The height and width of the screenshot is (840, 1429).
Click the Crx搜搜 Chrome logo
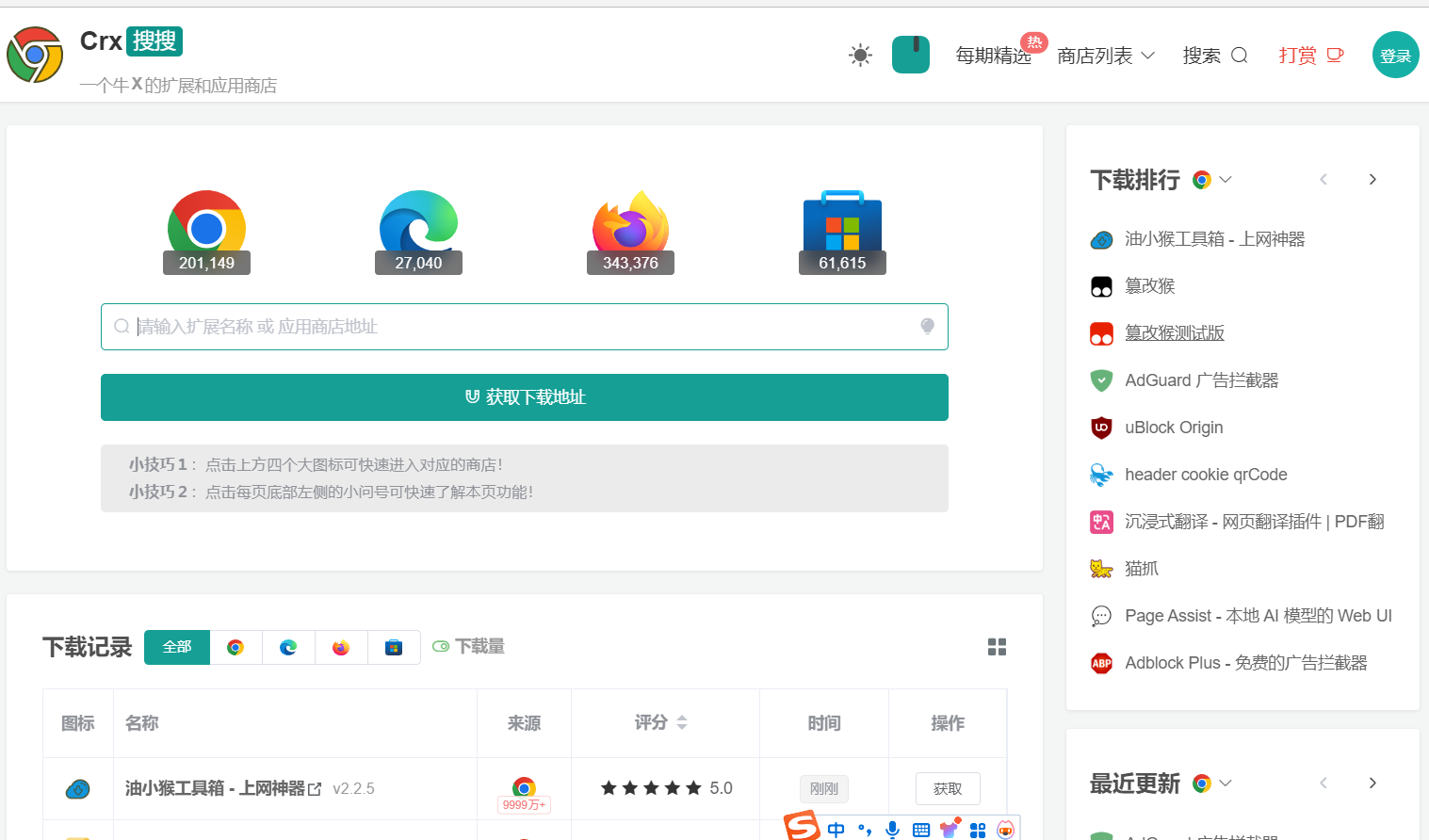tap(35, 55)
